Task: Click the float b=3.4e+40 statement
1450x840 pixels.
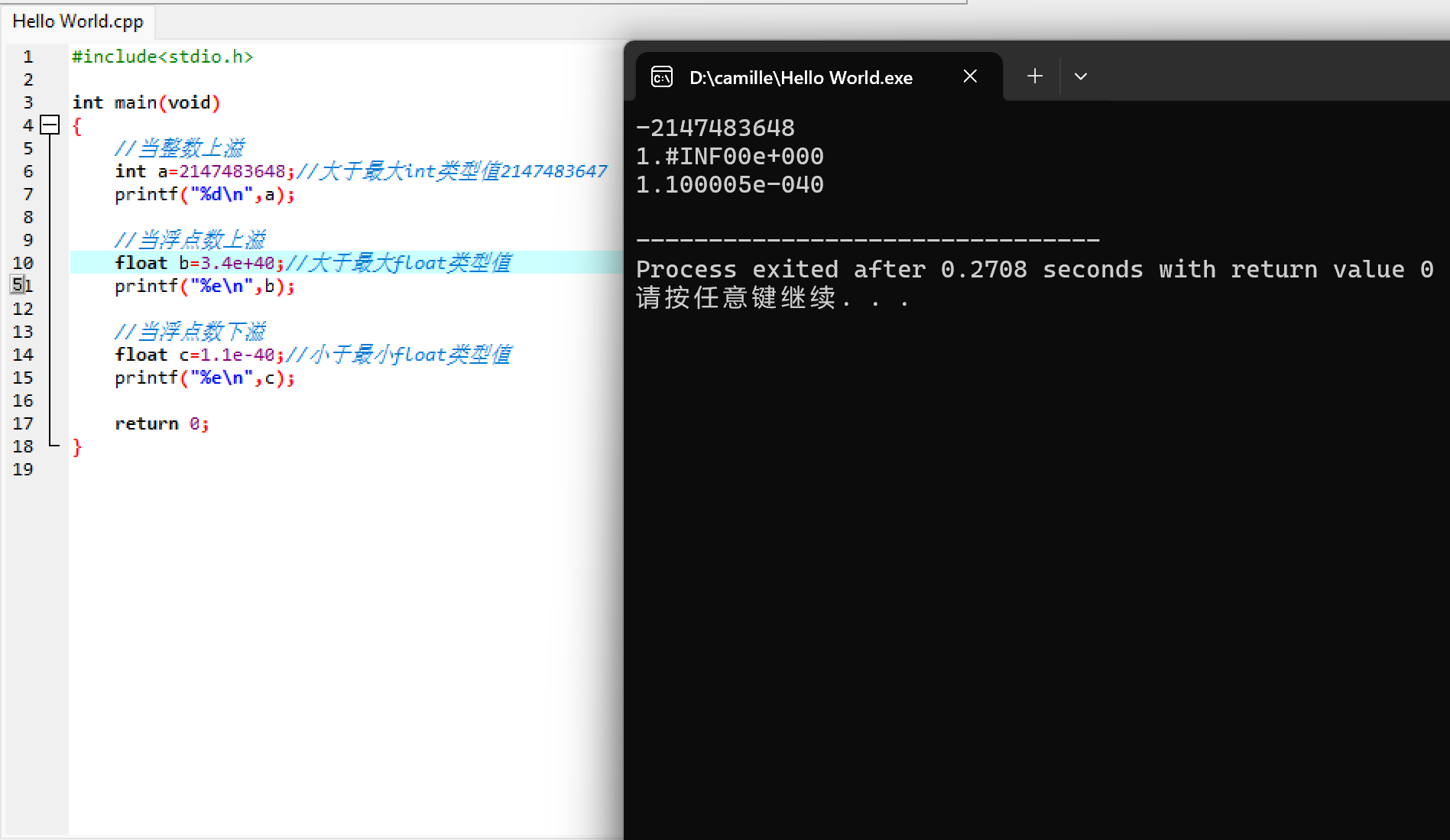Action: pyautogui.click(x=199, y=263)
